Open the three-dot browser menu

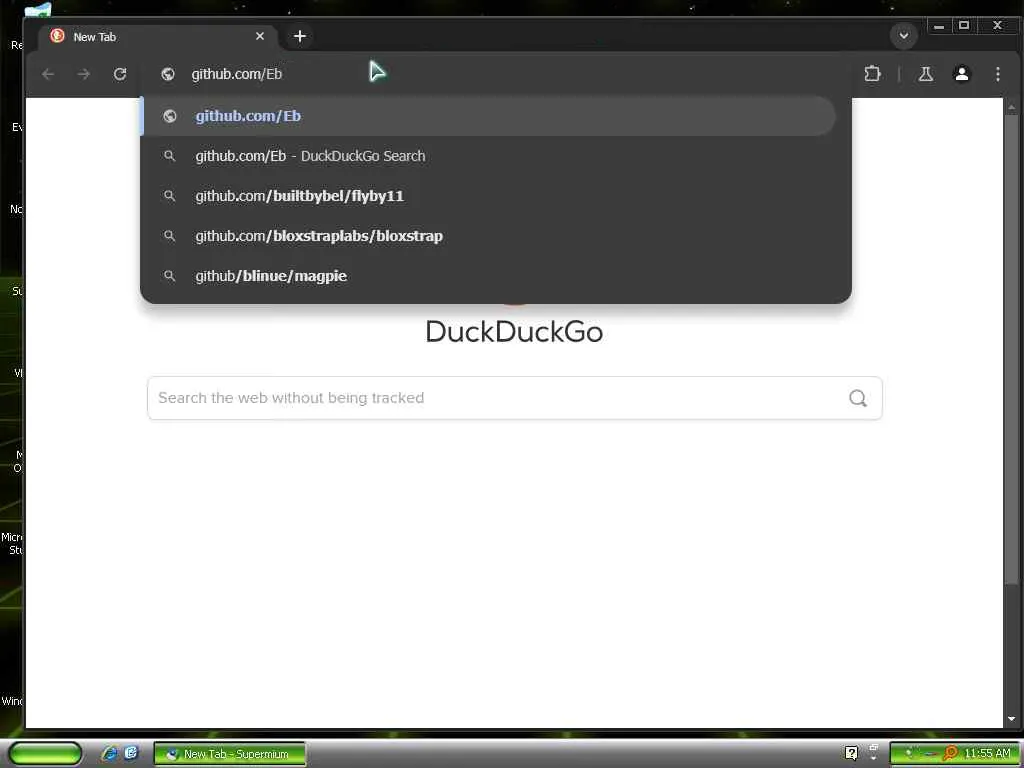pyautogui.click(x=998, y=74)
